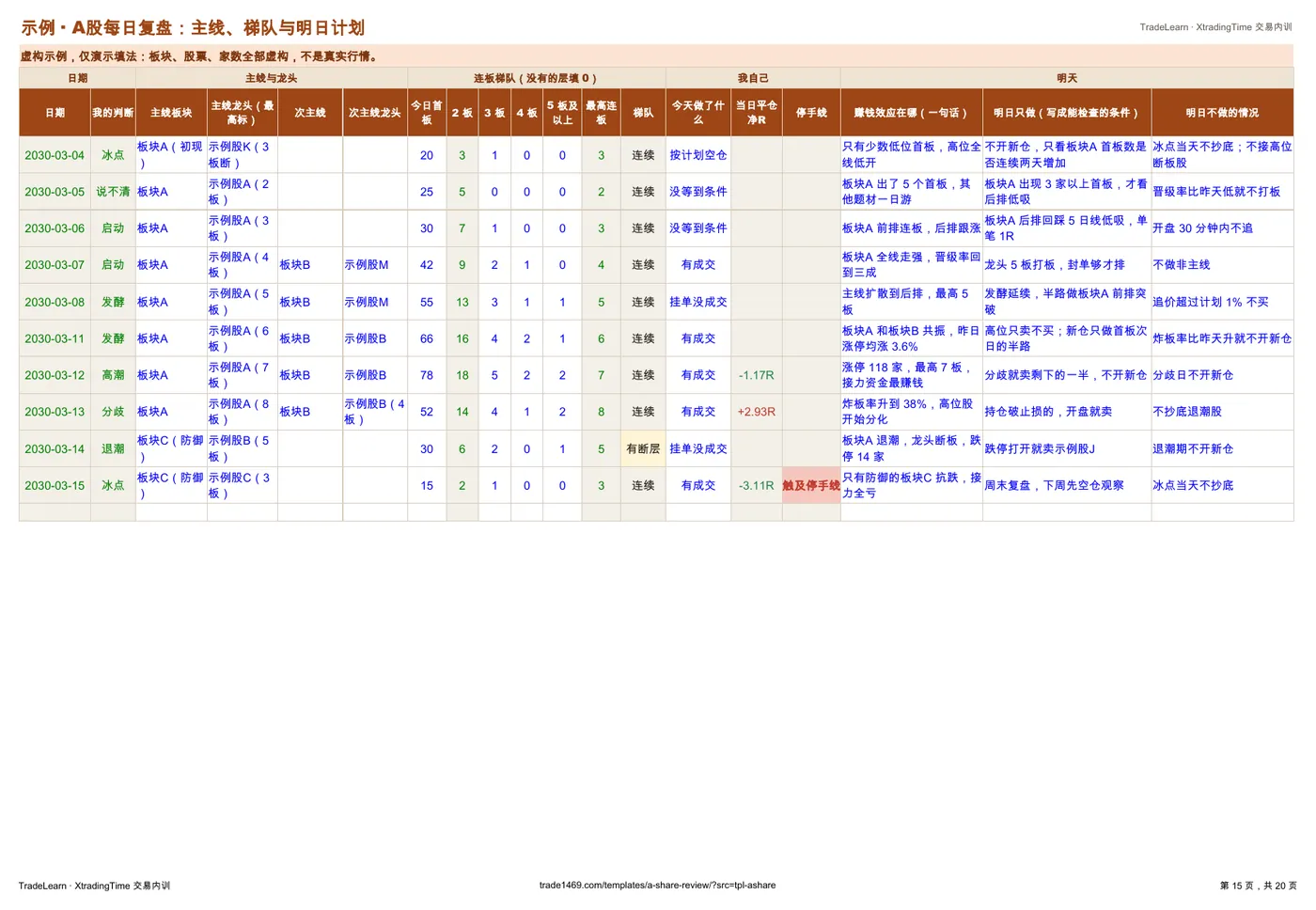Click the footer URL trade1469.com/templates/a-share-review
1316x910 pixels.
657,886
